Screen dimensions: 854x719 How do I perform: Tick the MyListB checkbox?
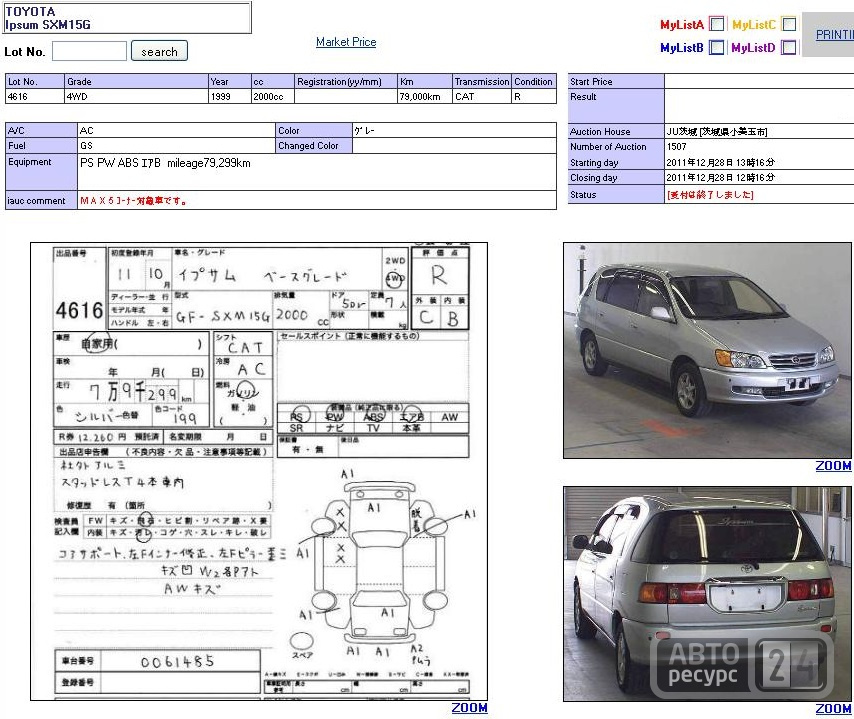click(x=717, y=47)
